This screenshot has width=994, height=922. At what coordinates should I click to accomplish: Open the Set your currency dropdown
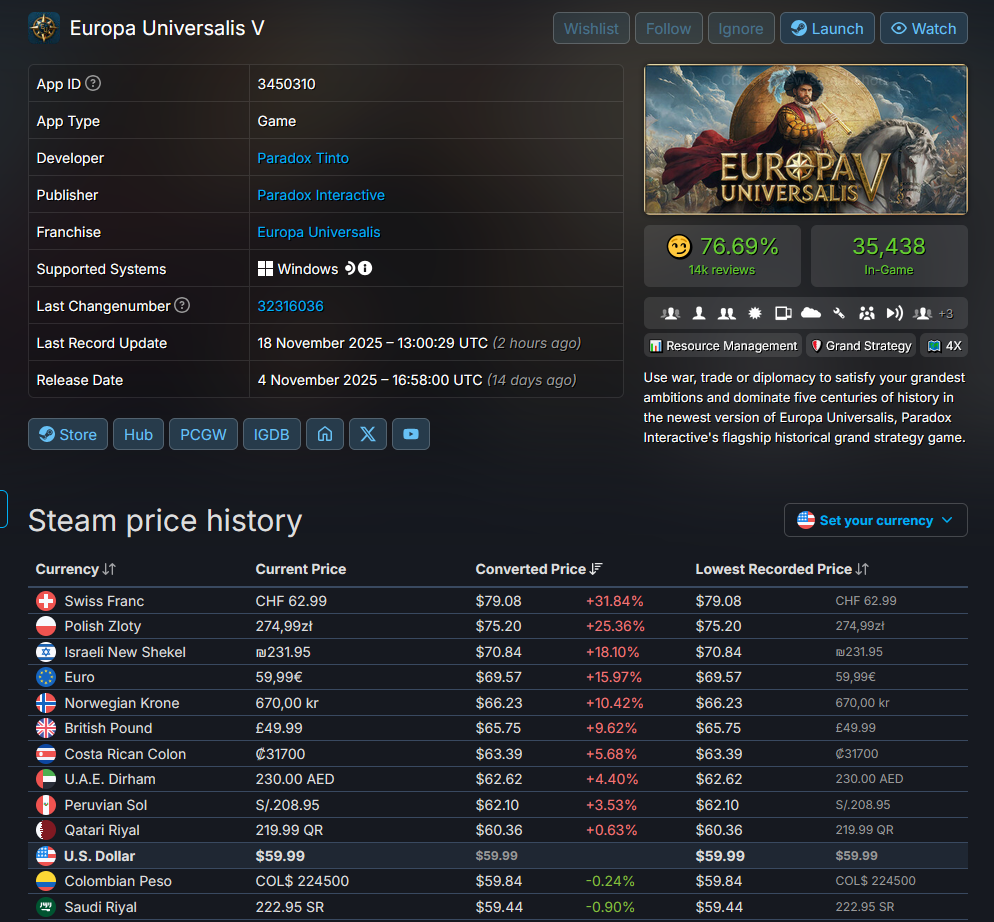[x=875, y=520]
